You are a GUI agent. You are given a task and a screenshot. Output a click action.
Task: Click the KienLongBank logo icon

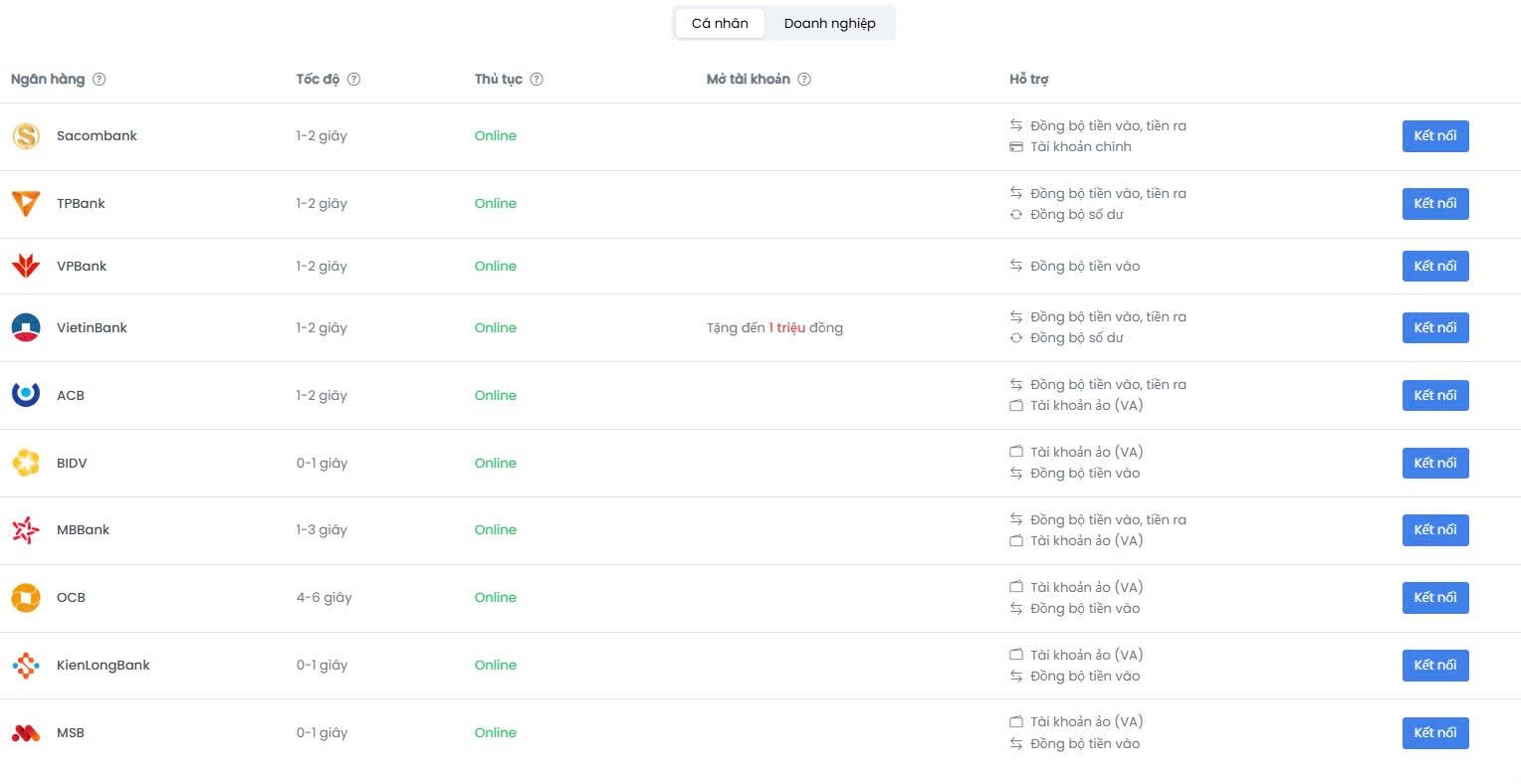[26, 666]
